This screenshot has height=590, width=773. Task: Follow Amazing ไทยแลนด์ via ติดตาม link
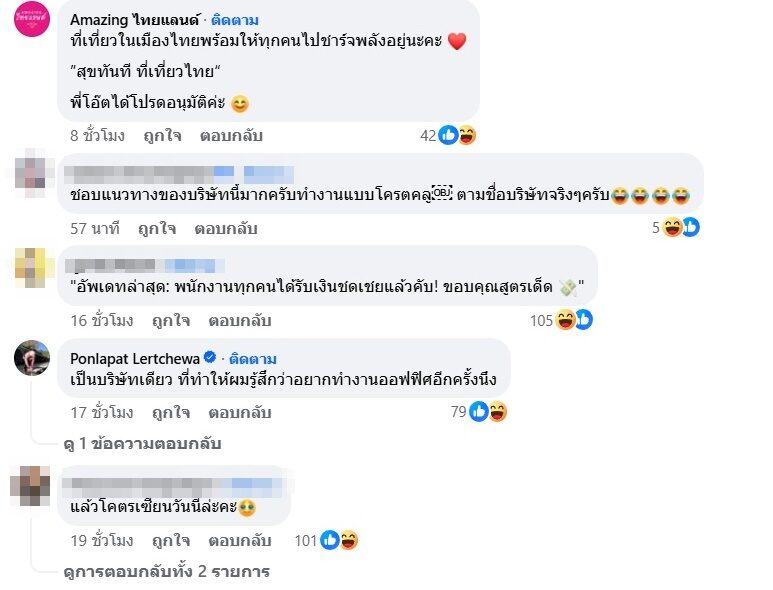point(235,19)
